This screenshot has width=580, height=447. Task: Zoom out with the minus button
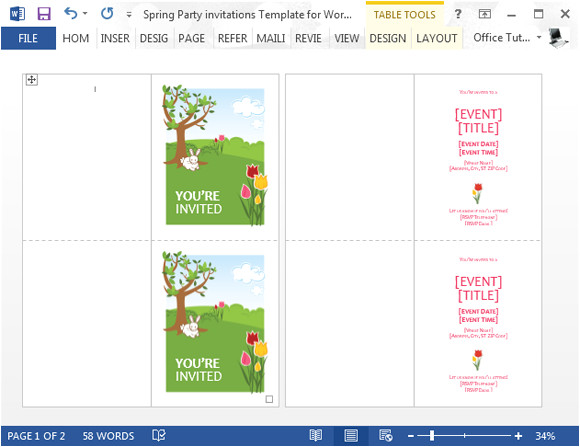tap(411, 436)
